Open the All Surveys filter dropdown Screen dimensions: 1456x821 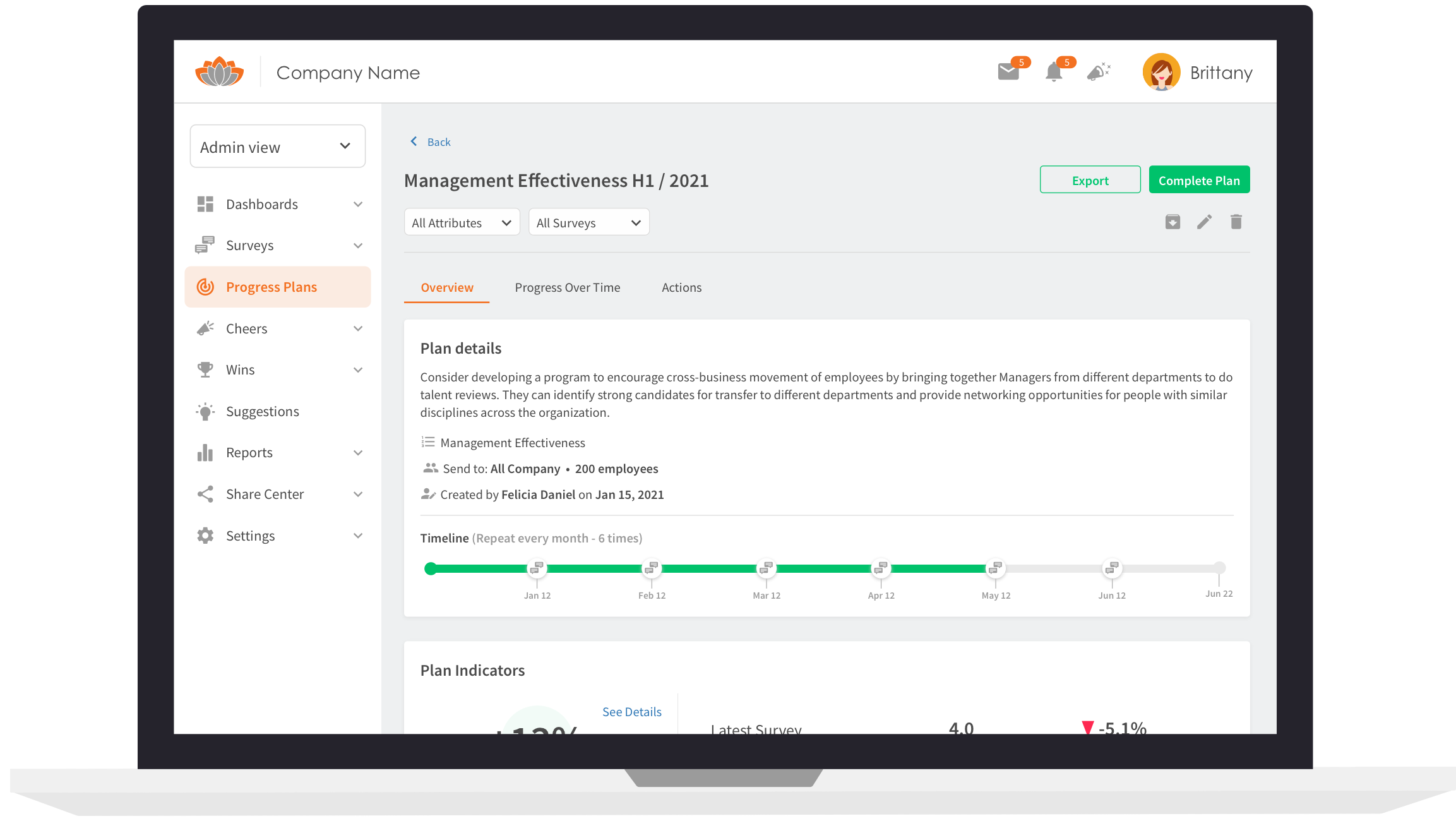[588, 222]
